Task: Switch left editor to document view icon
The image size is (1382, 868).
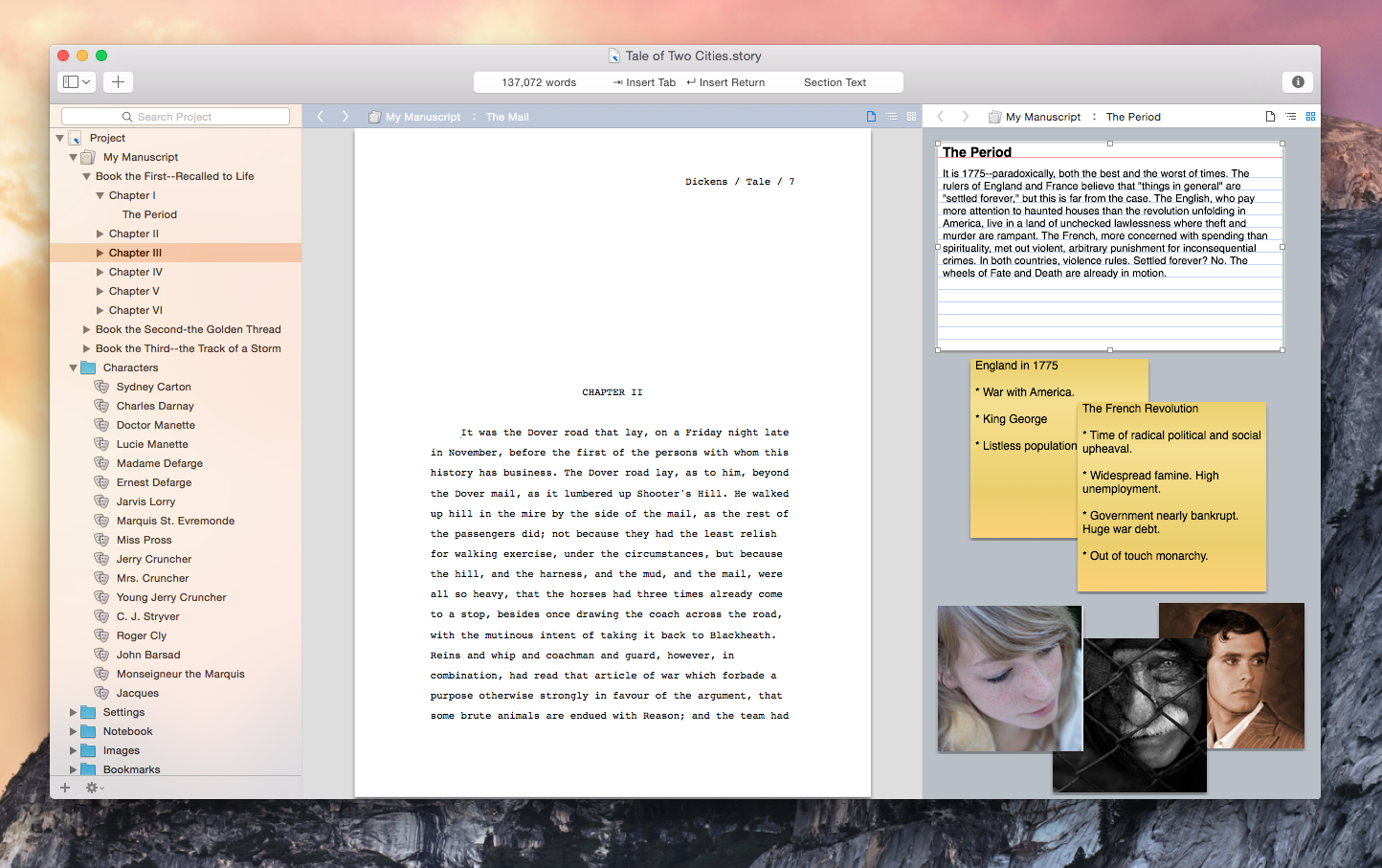Action: (x=871, y=117)
